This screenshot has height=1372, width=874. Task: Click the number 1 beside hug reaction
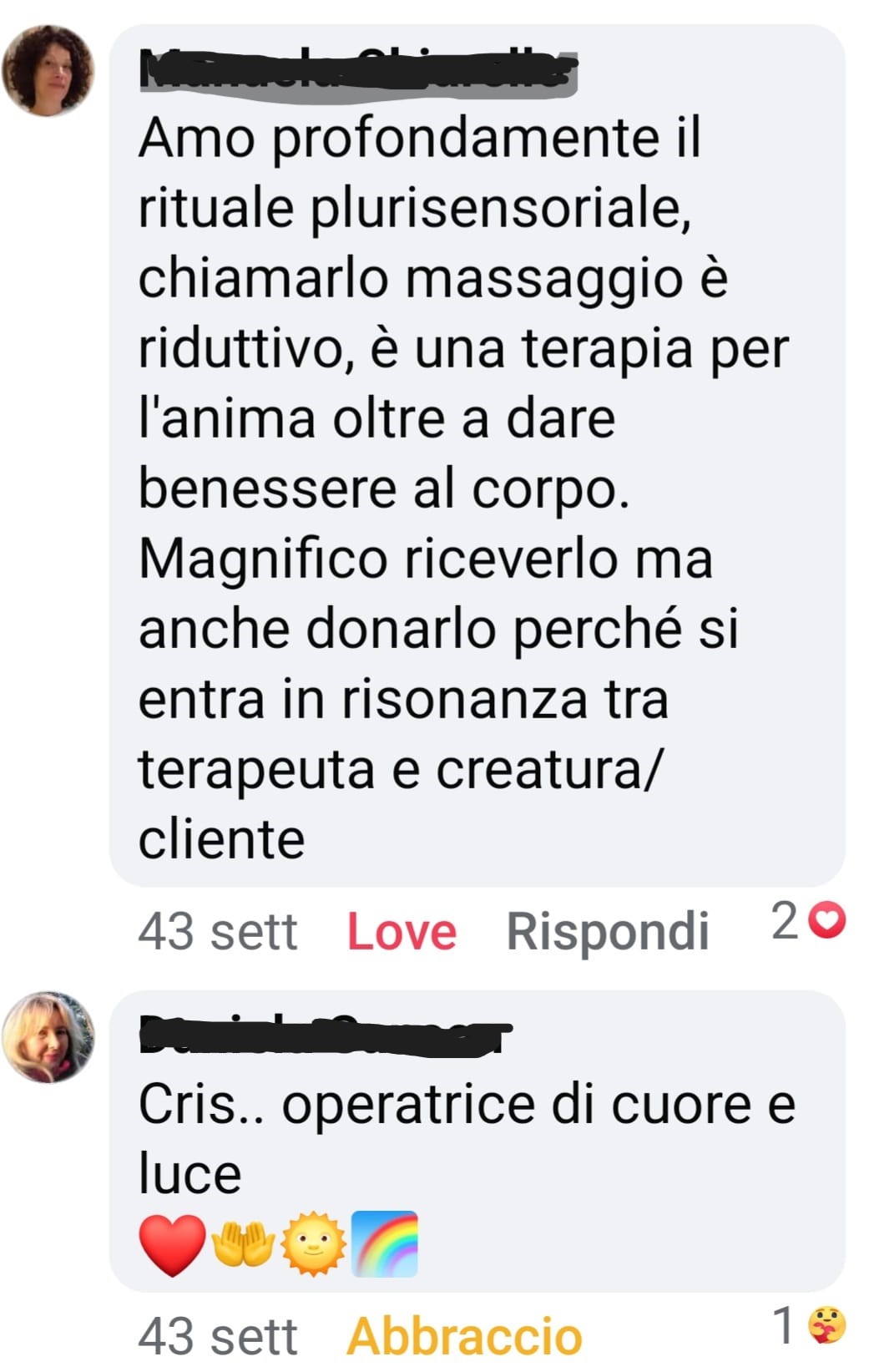coord(783,1325)
